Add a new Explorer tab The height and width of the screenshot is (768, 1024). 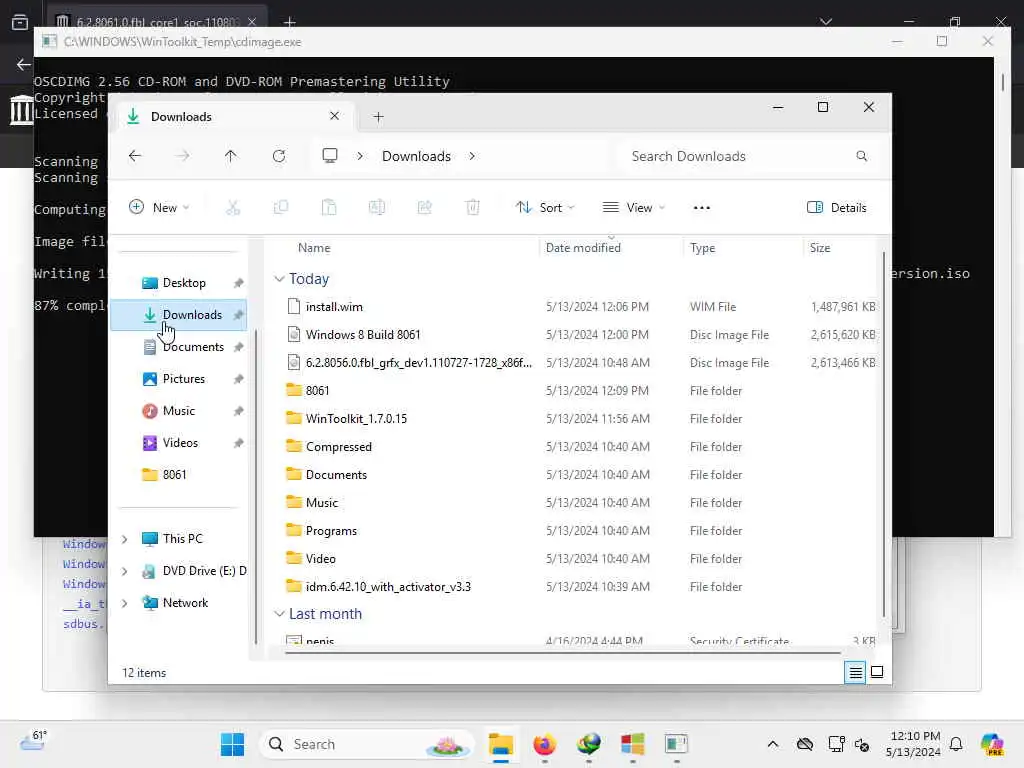(x=378, y=117)
